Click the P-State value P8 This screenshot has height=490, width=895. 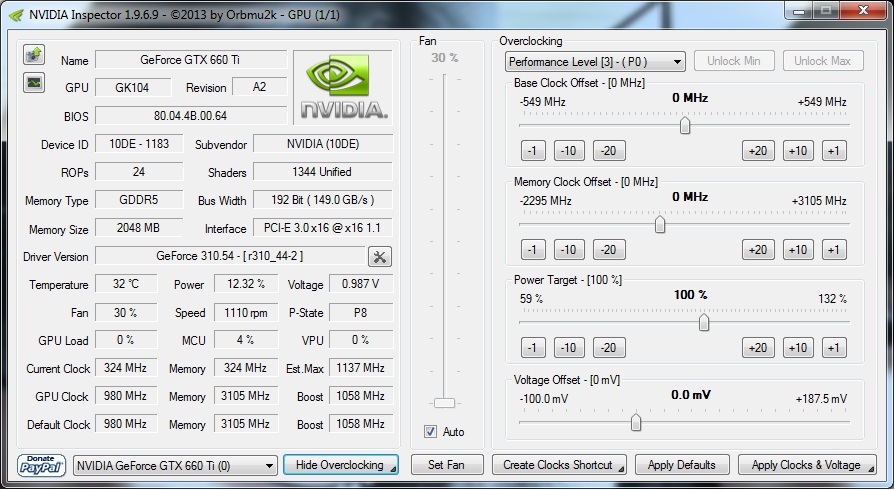[x=361, y=312]
